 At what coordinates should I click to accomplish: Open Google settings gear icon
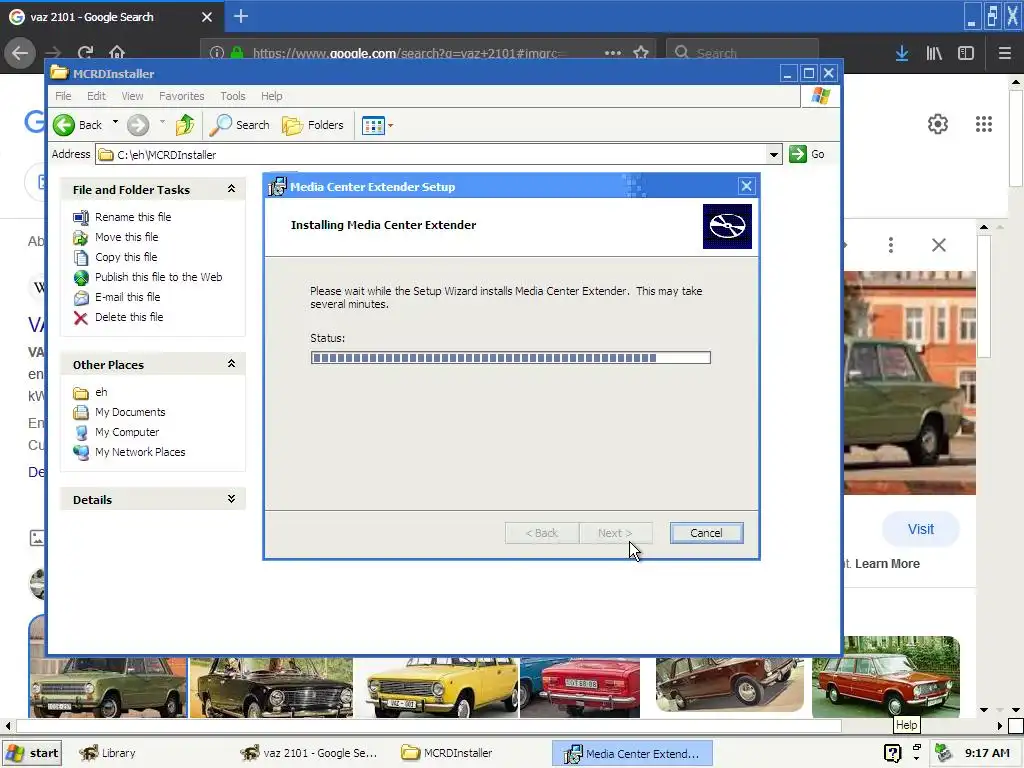(x=938, y=124)
